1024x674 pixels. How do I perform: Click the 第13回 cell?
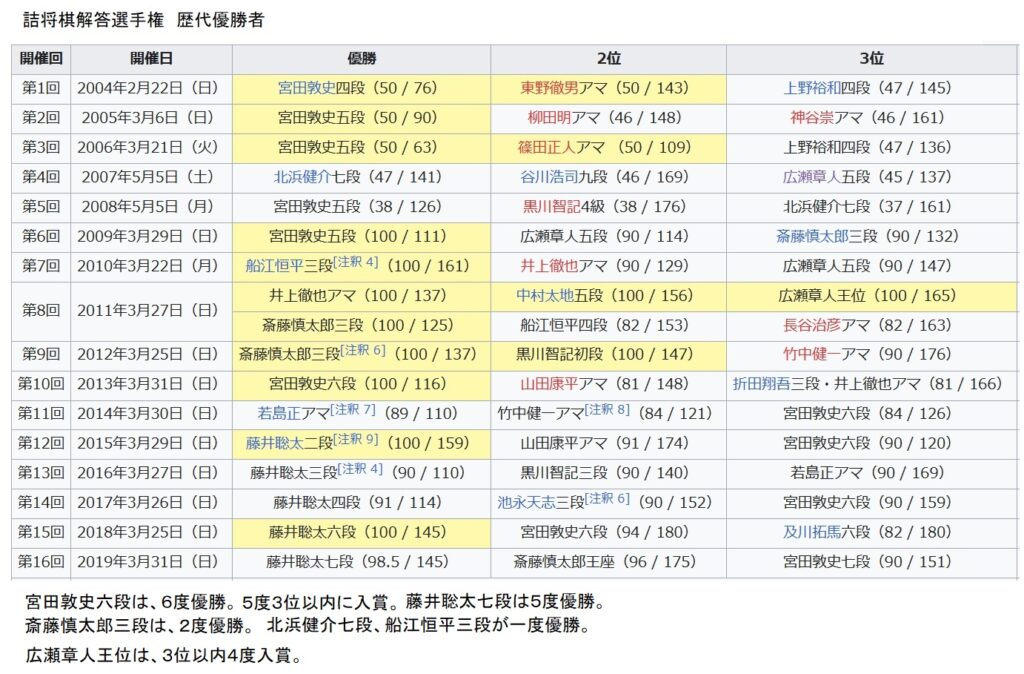40,473
